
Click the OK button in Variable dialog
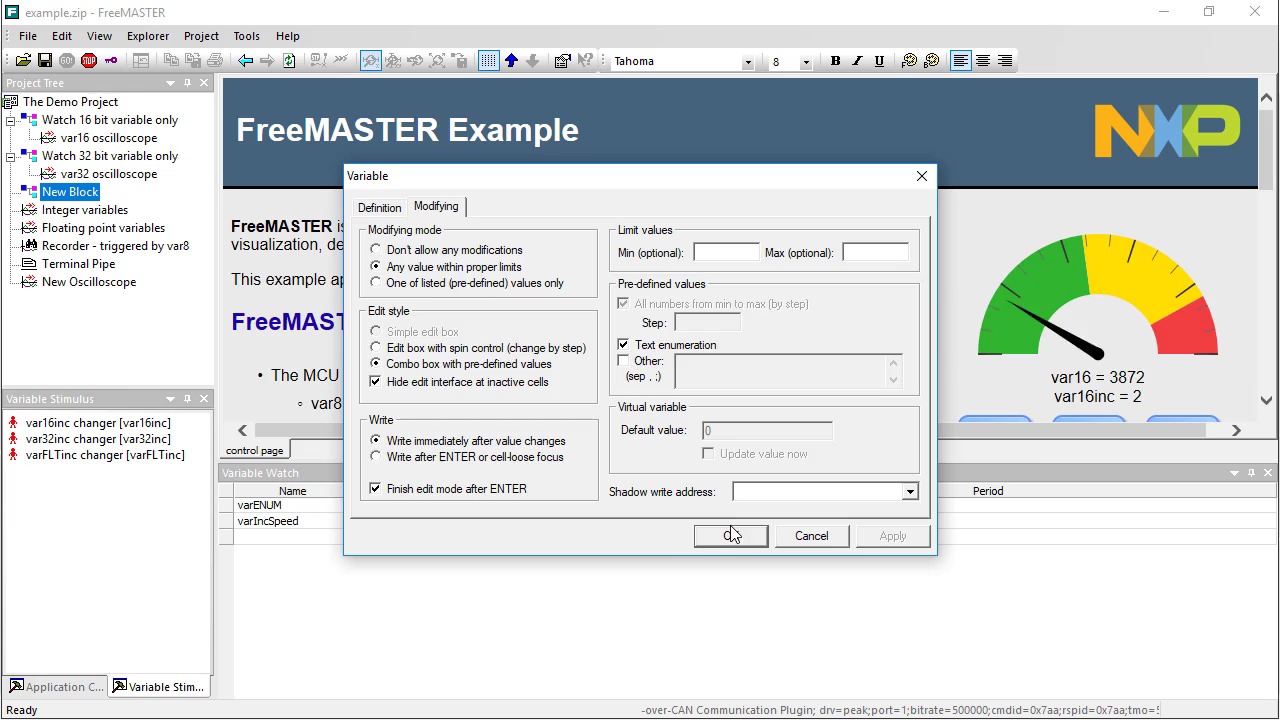tap(730, 535)
